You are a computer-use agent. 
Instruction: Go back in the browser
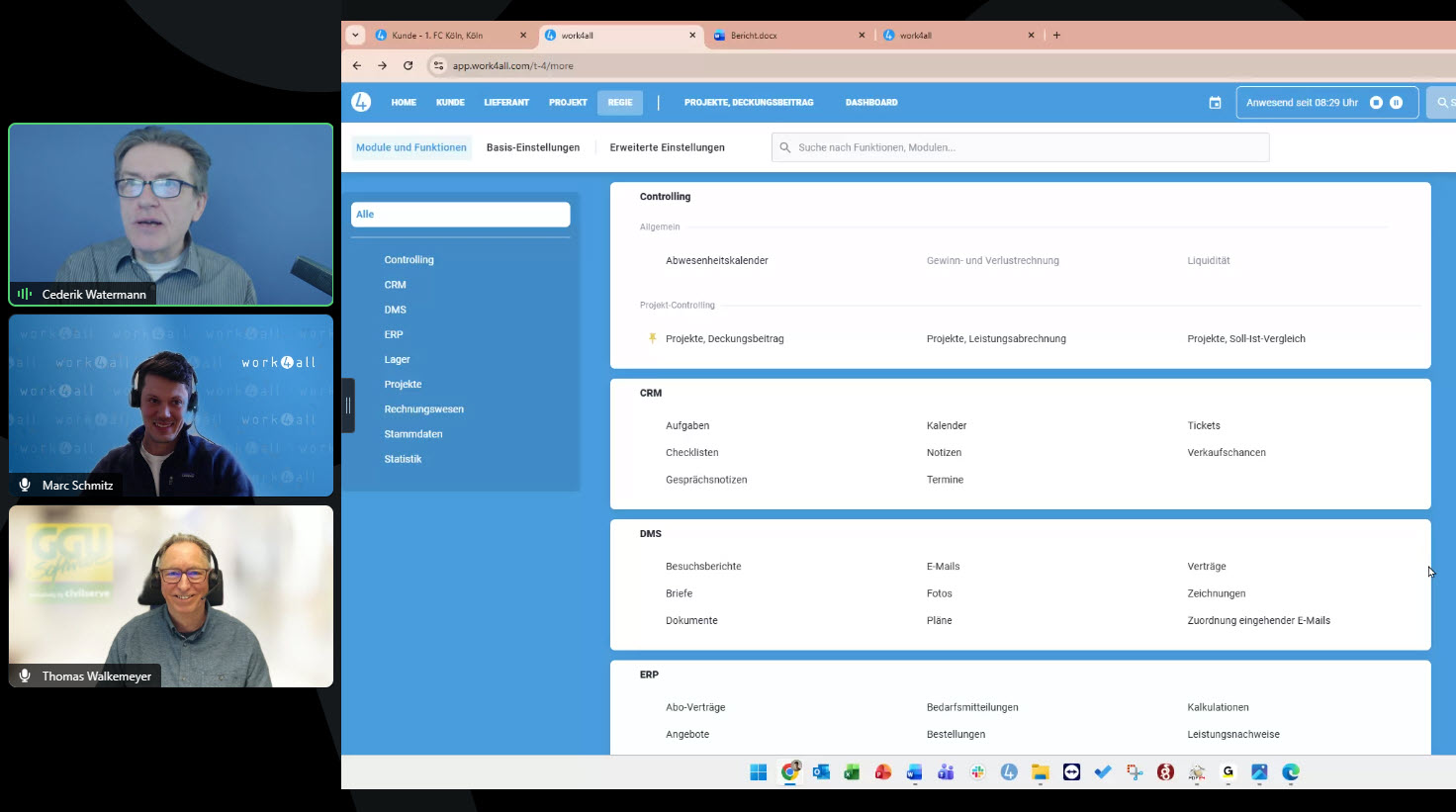click(x=357, y=65)
